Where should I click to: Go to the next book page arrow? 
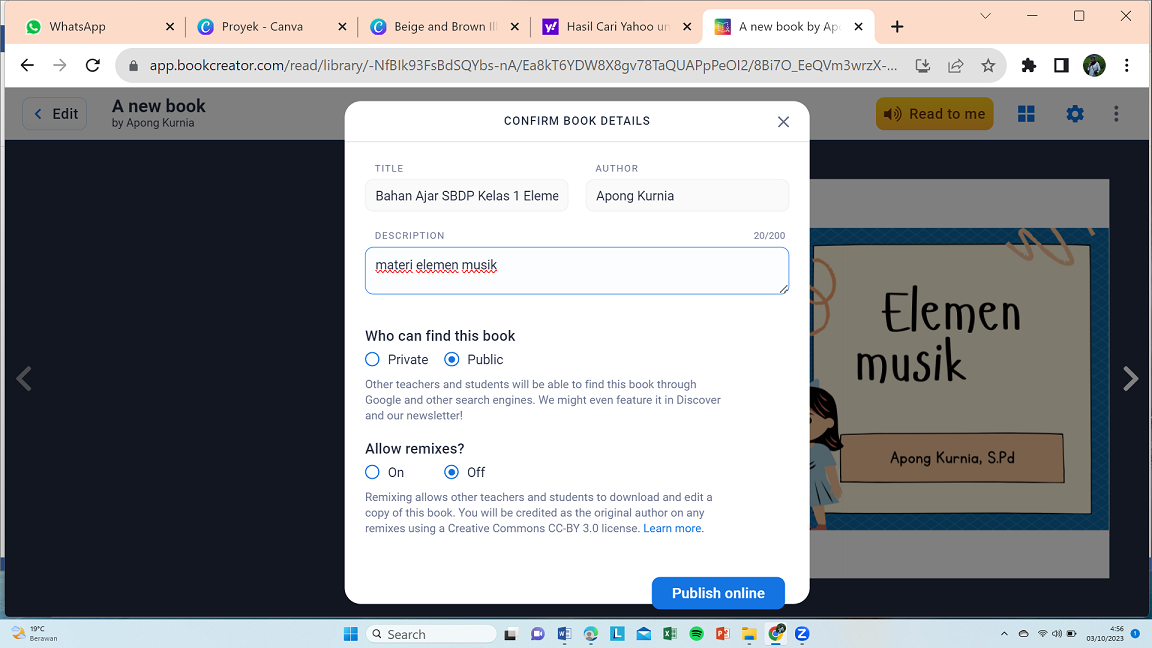point(1130,379)
